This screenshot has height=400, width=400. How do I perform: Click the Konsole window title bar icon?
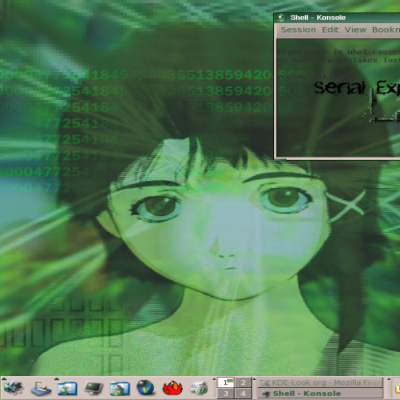tap(281, 17)
